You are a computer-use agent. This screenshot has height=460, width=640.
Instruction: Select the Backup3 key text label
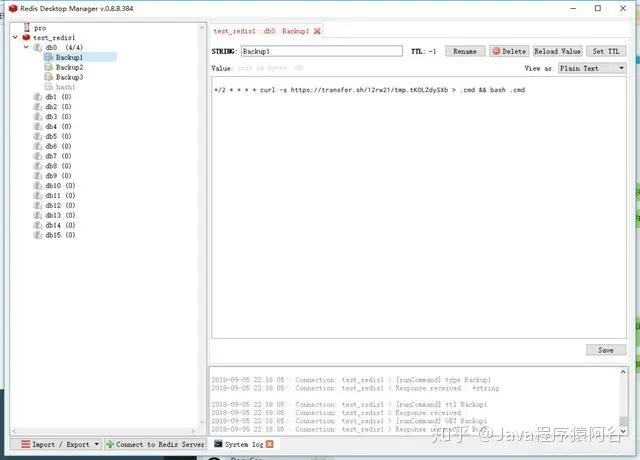click(69, 77)
